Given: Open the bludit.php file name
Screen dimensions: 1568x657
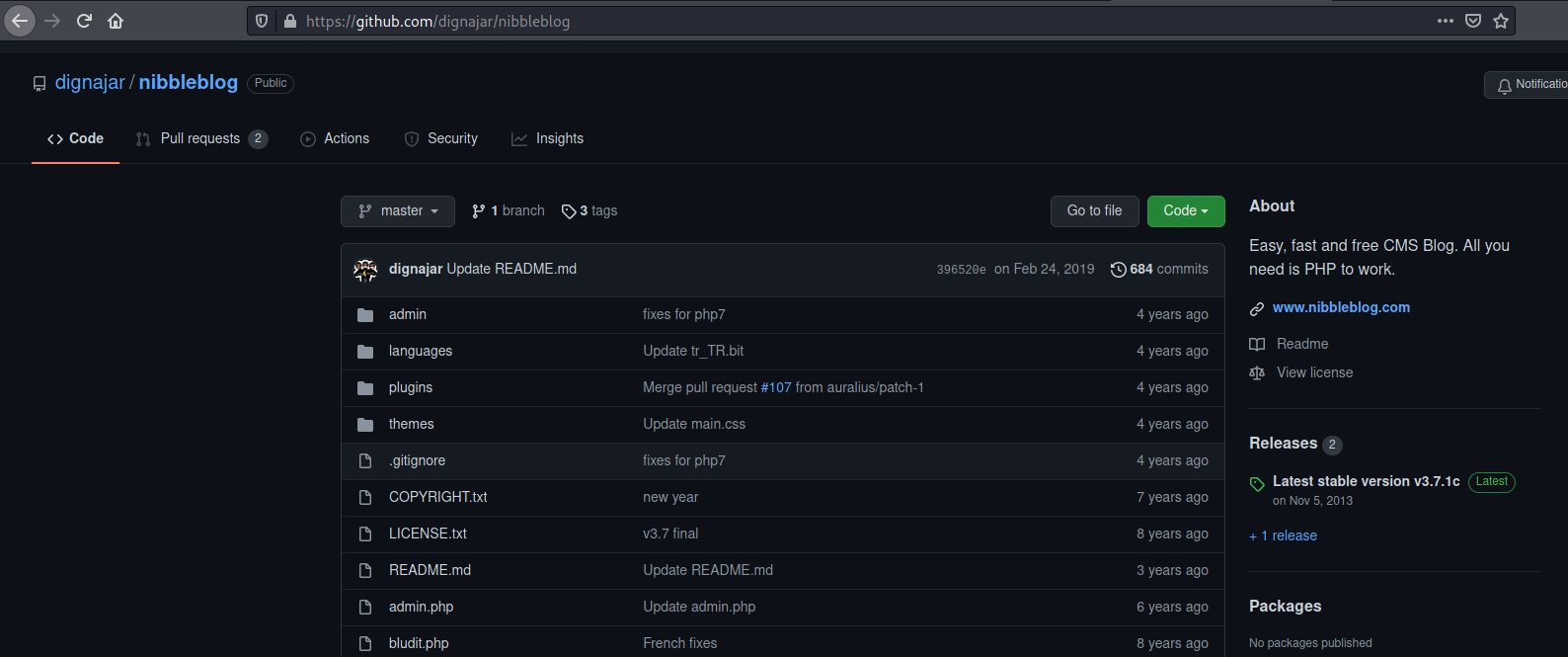Looking at the screenshot, I should click(419, 644).
